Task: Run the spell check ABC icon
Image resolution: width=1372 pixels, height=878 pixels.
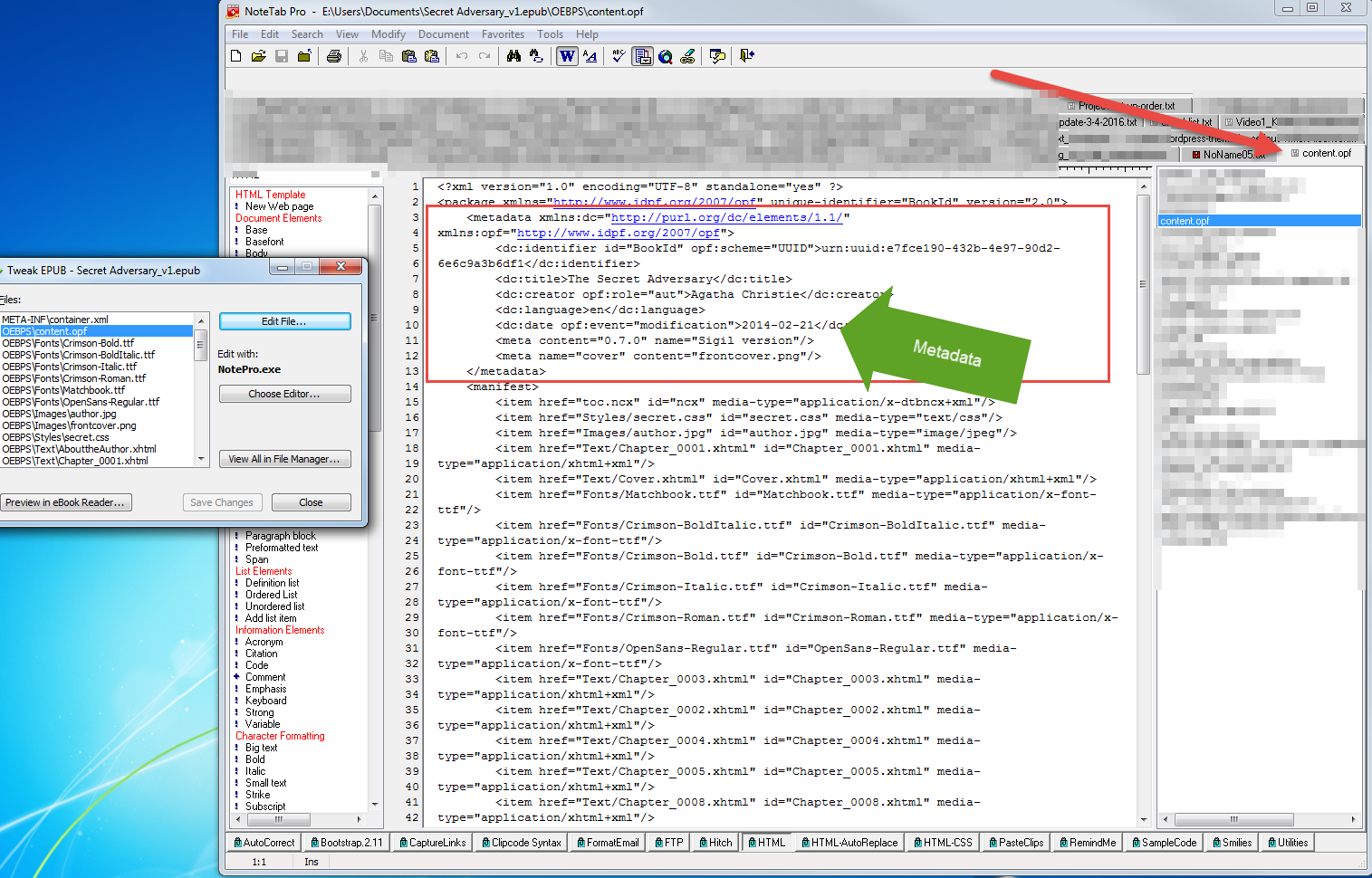Action: click(x=619, y=56)
